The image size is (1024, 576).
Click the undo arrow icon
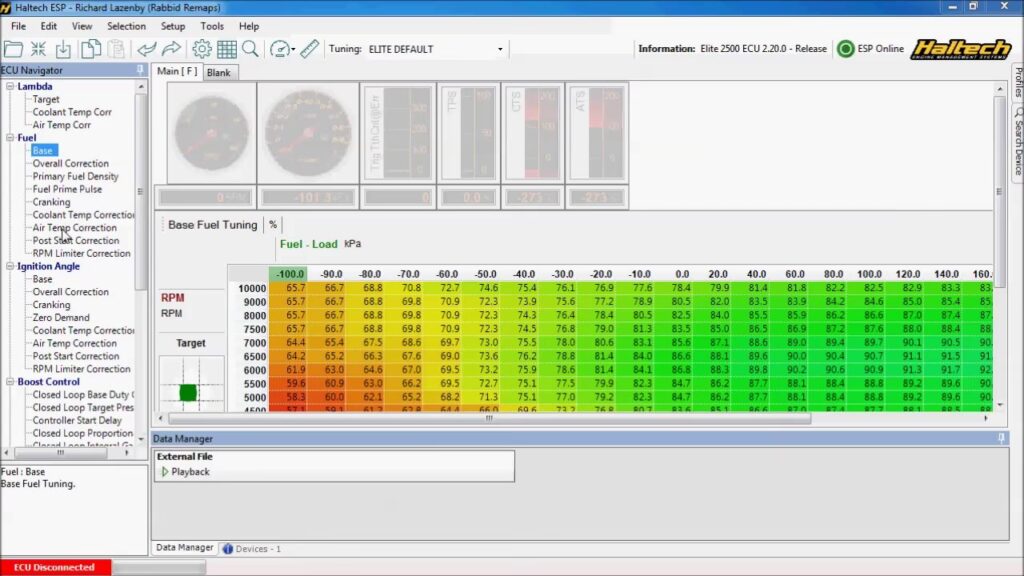coord(147,49)
